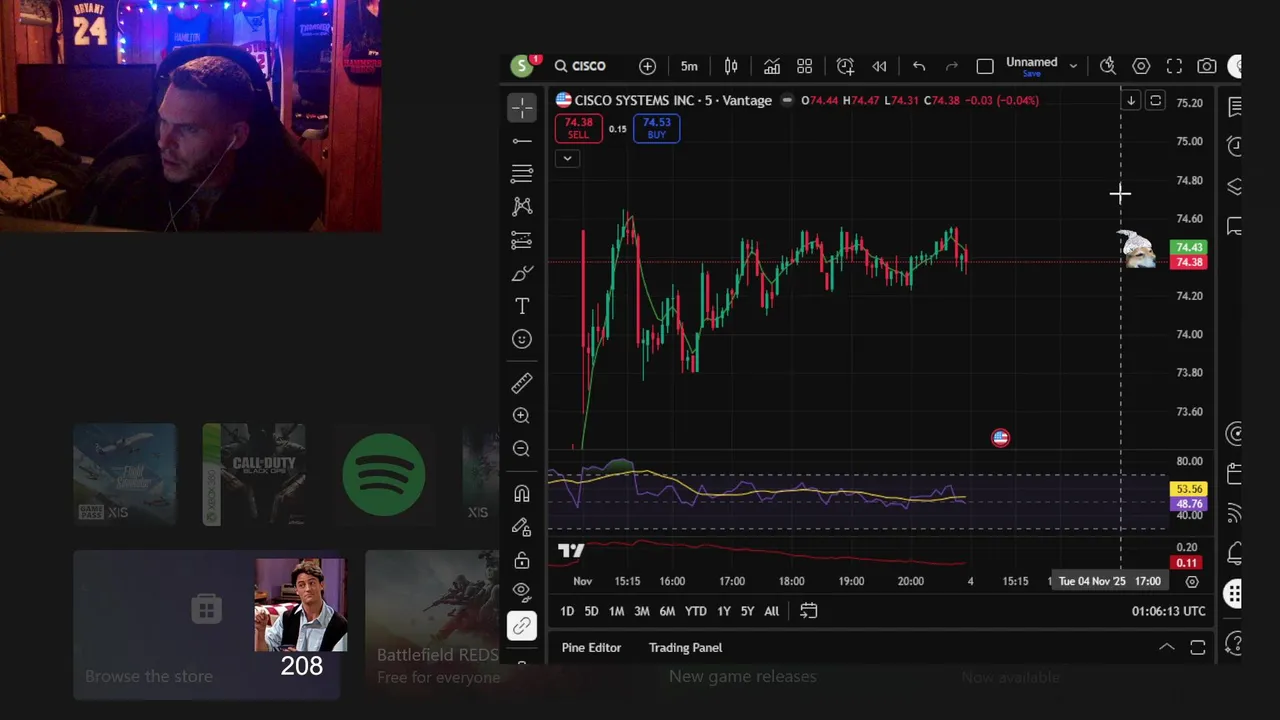The width and height of the screenshot is (1280, 720).
Task: Select the All date range
Action: [771, 611]
